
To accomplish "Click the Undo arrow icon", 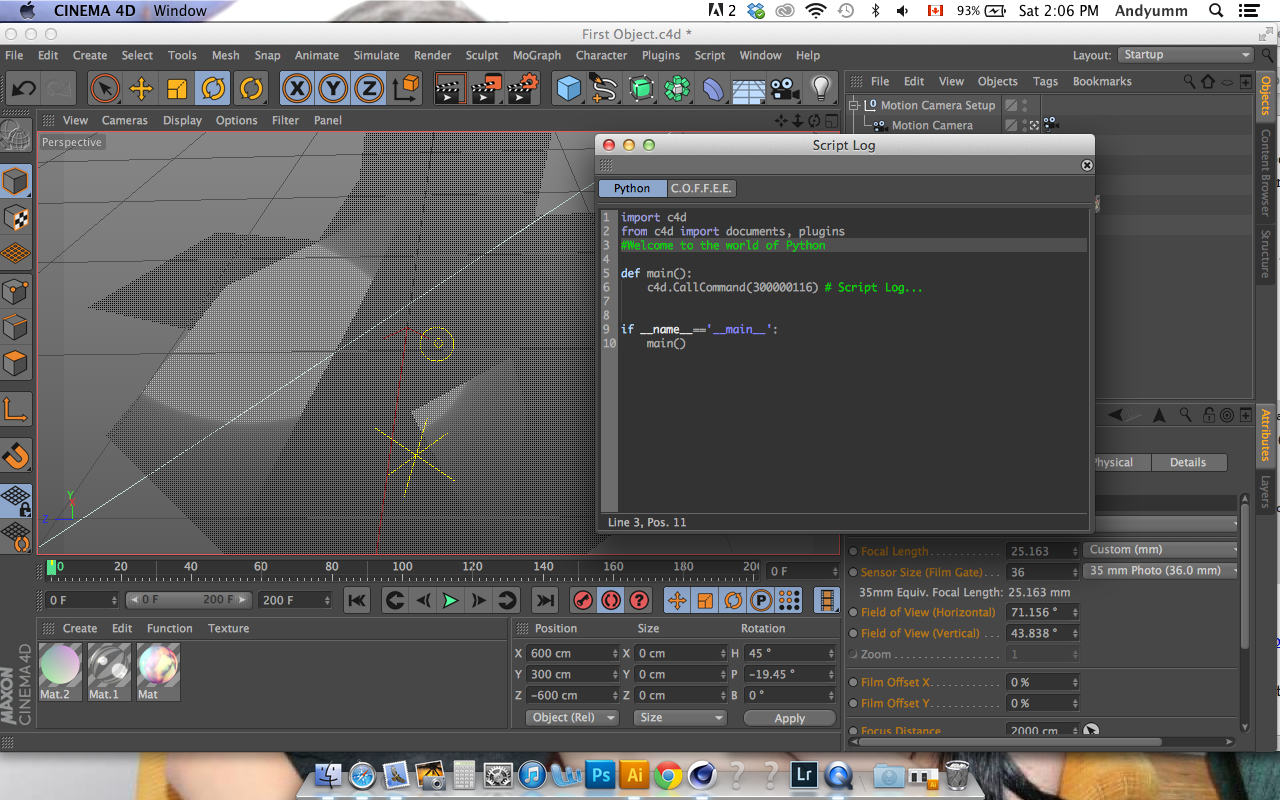I will 24,88.
